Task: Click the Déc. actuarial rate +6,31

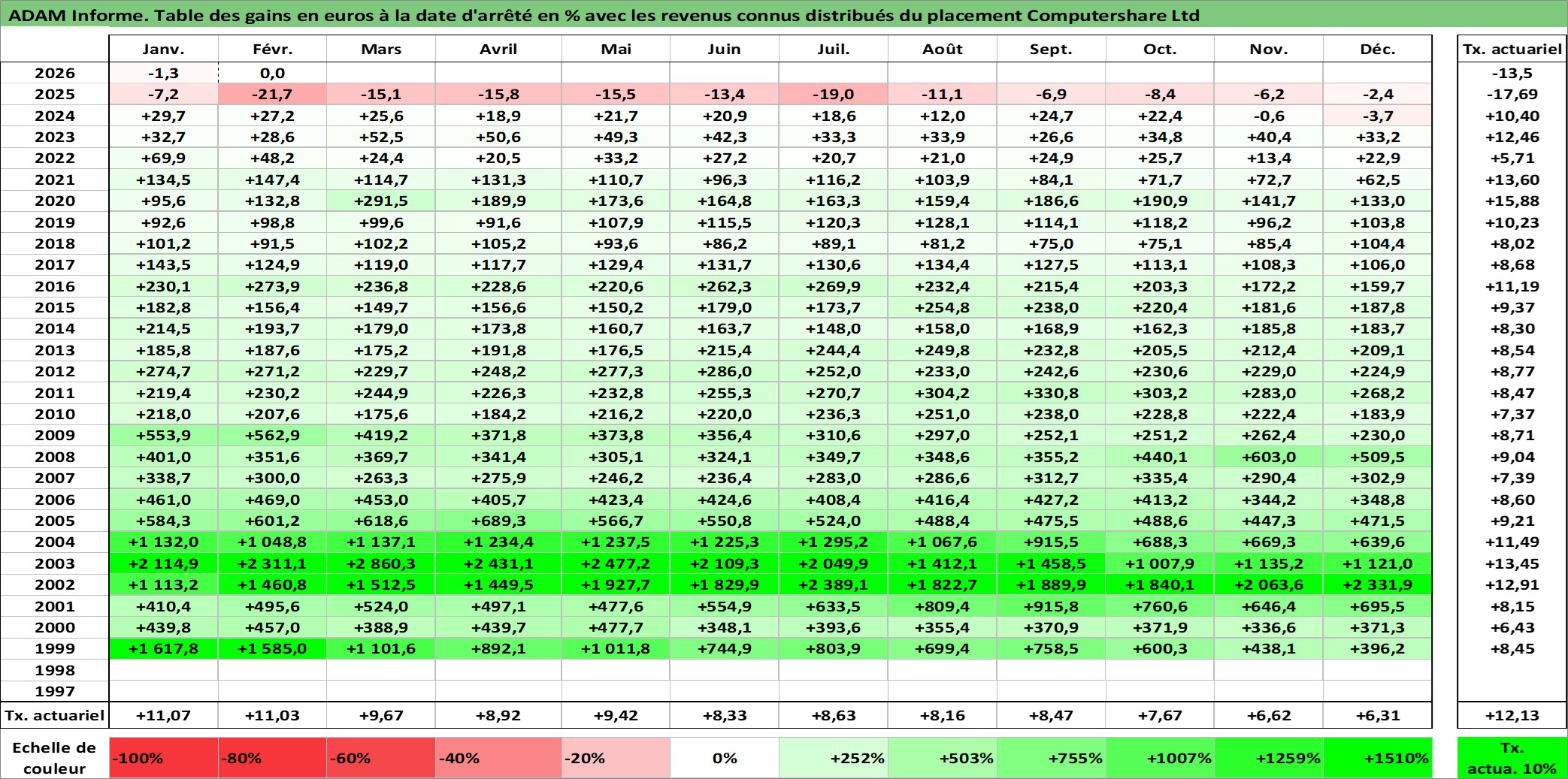Action: pyautogui.click(x=1378, y=715)
